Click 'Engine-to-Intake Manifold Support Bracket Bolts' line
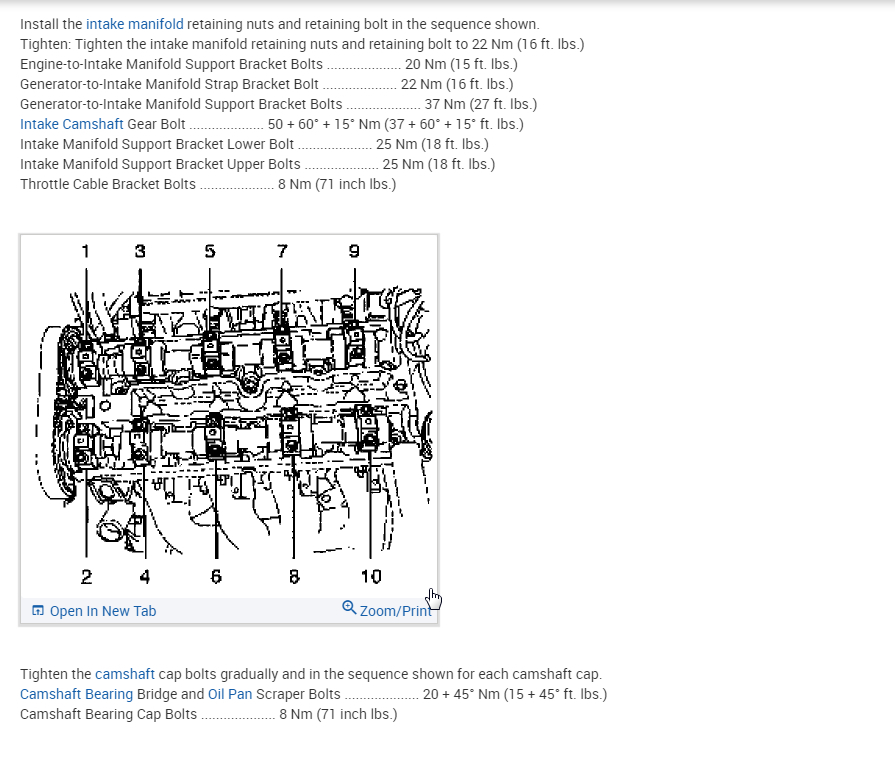895x758 pixels. click(269, 64)
